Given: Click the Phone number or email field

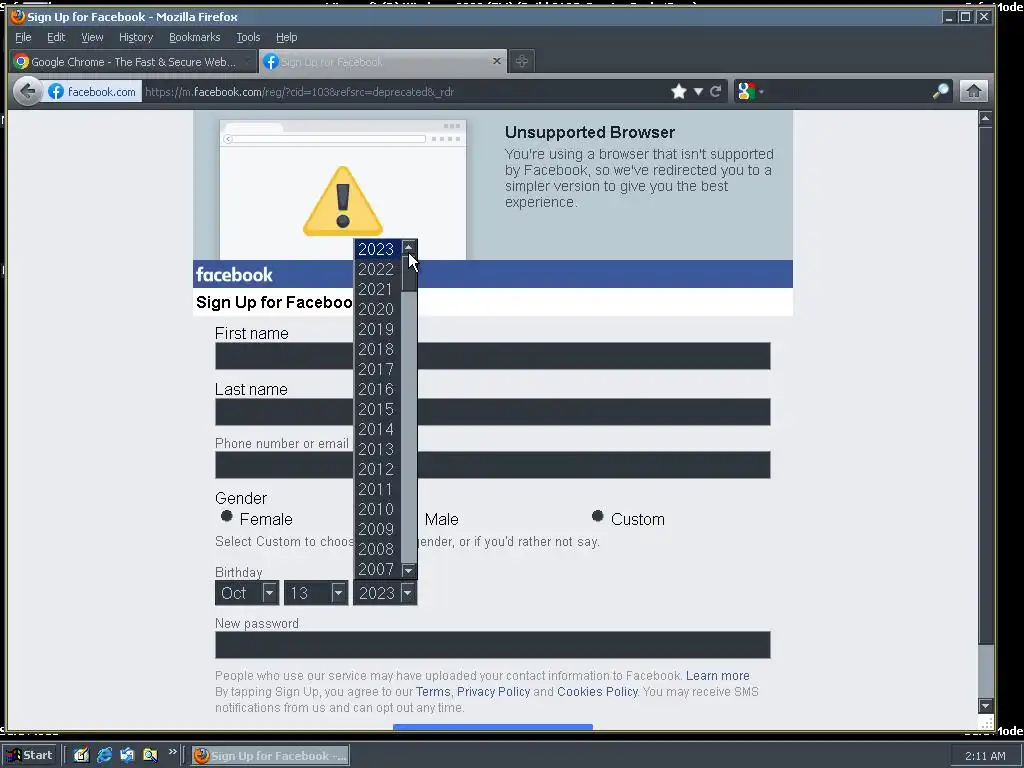Looking at the screenshot, I should 492,465.
